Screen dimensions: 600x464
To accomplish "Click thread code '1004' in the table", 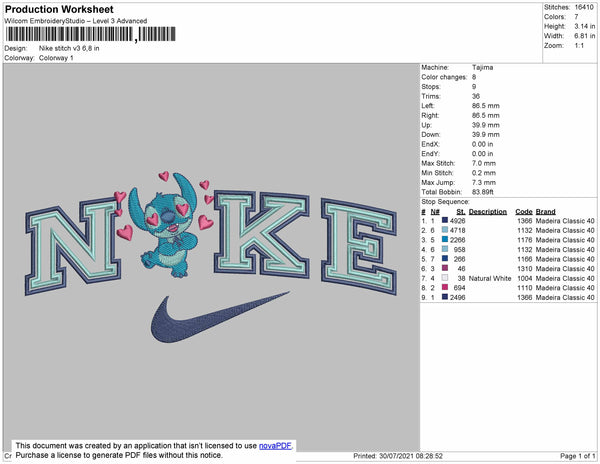I will click(525, 278).
